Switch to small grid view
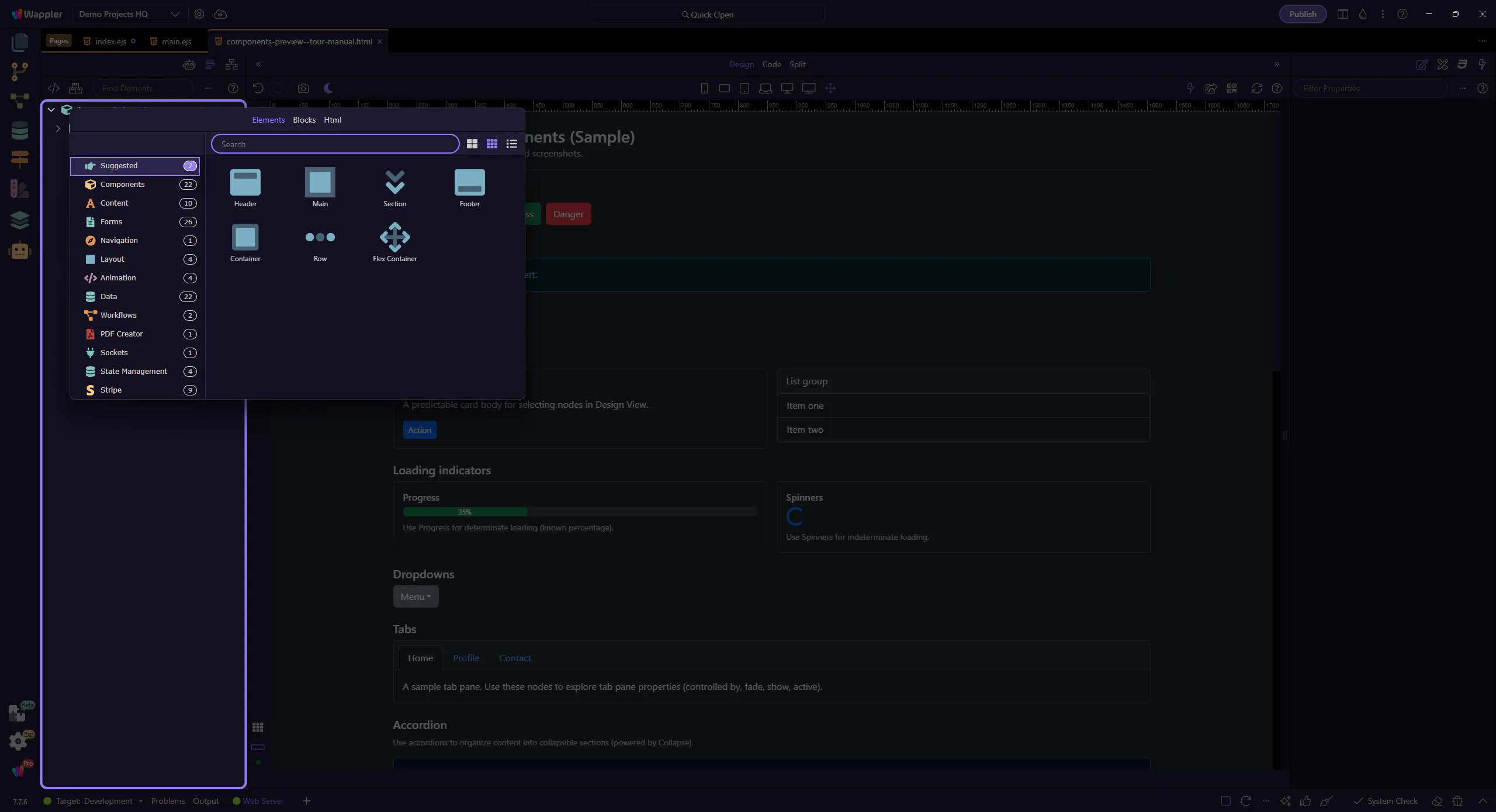The width and height of the screenshot is (1496, 812). [491, 144]
